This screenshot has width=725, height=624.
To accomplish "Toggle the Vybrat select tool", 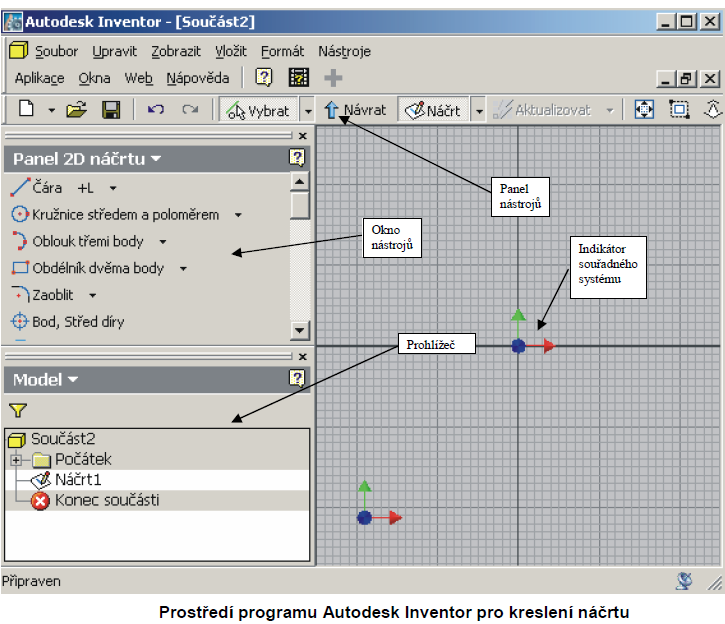I will point(258,110).
